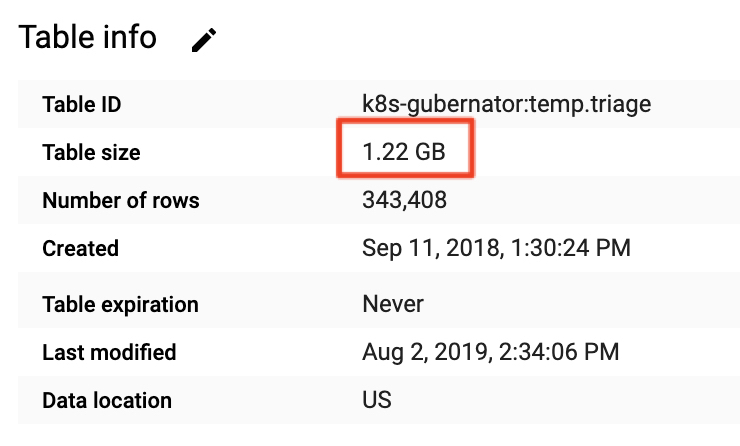The height and width of the screenshot is (446, 740).
Task: Click the Number of rows label
Action: point(121,201)
